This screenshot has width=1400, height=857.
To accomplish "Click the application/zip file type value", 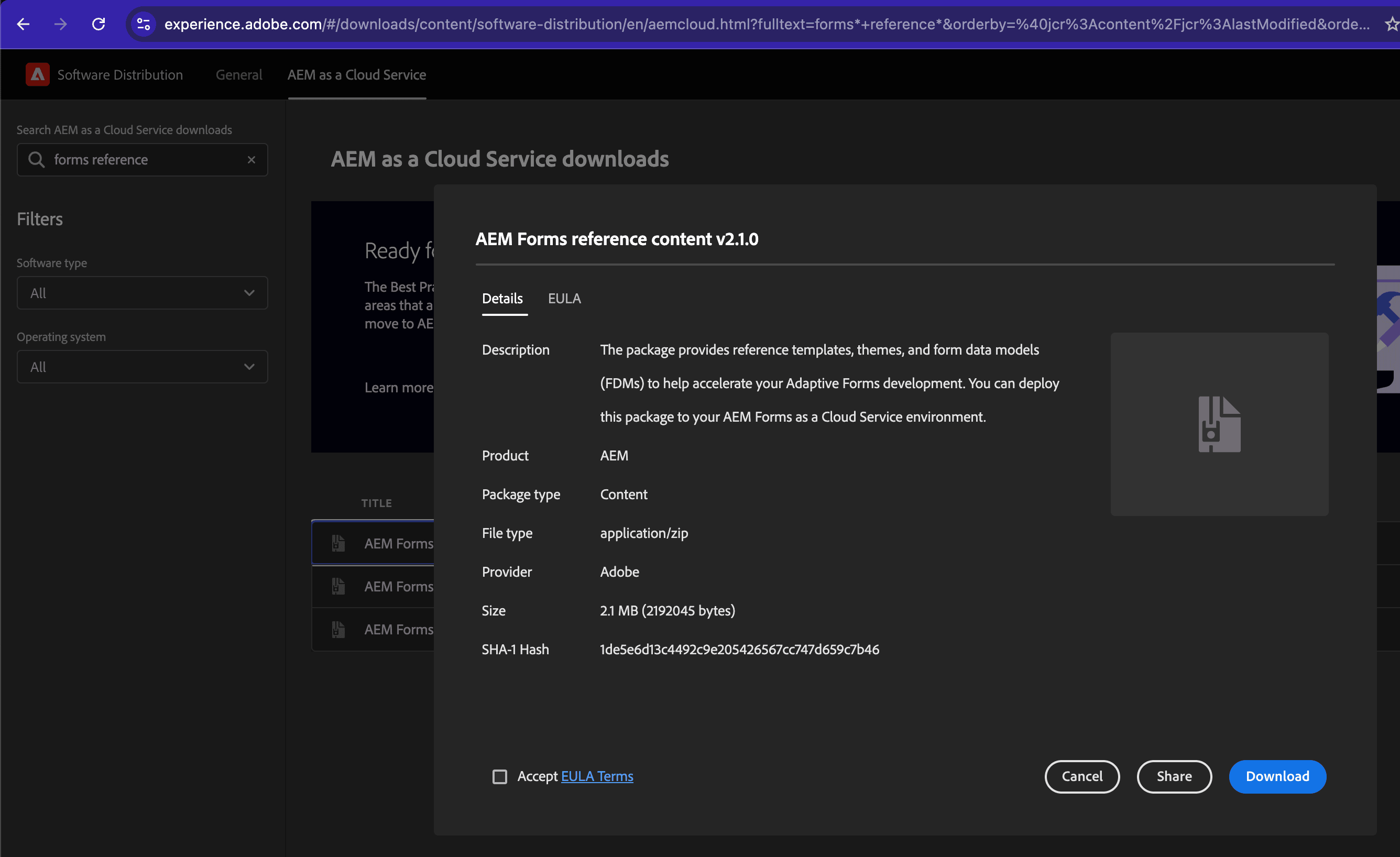I will click(644, 533).
